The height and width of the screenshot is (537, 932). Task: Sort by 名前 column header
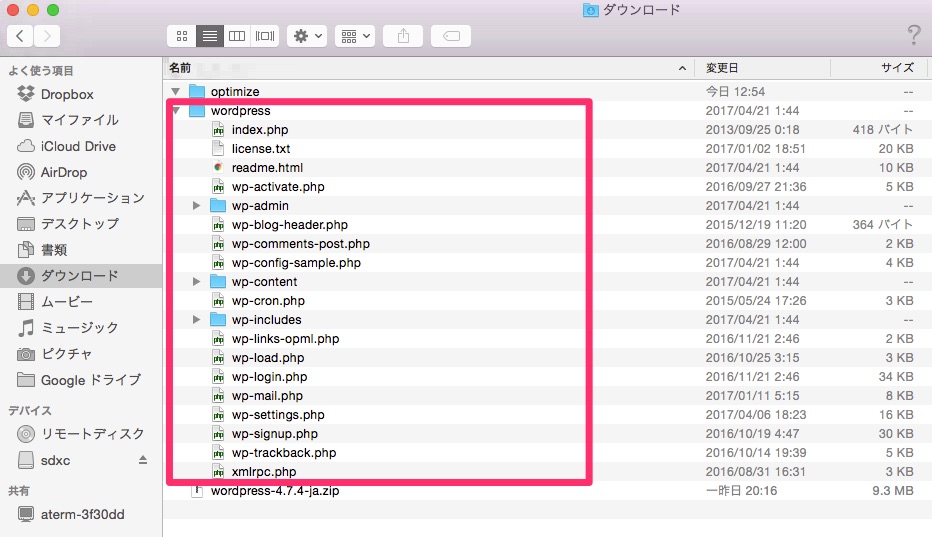(427, 68)
